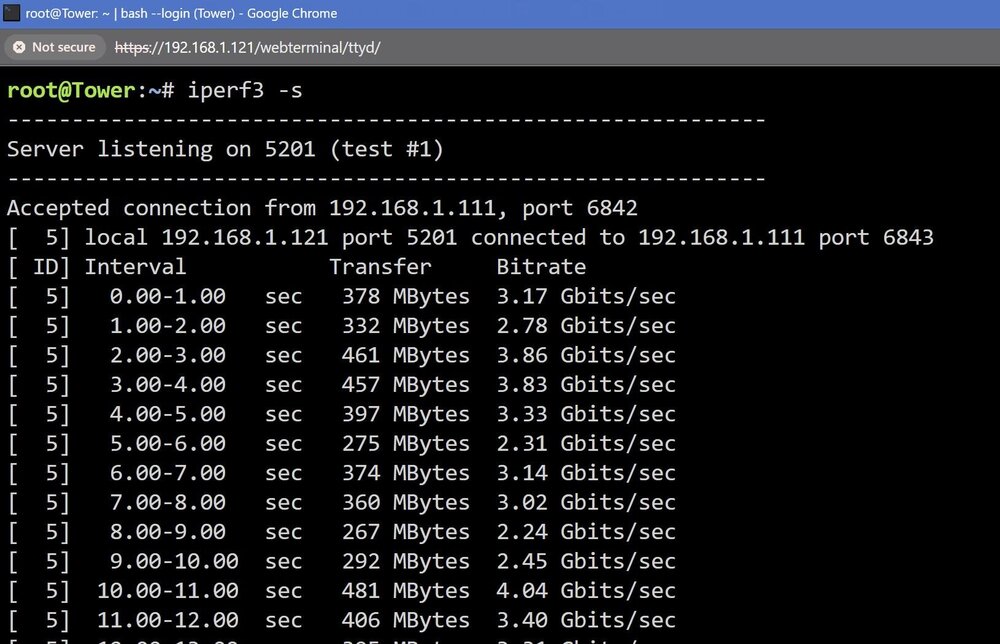Click the 2.45 Gbits/sec bitrate value

coord(586,562)
